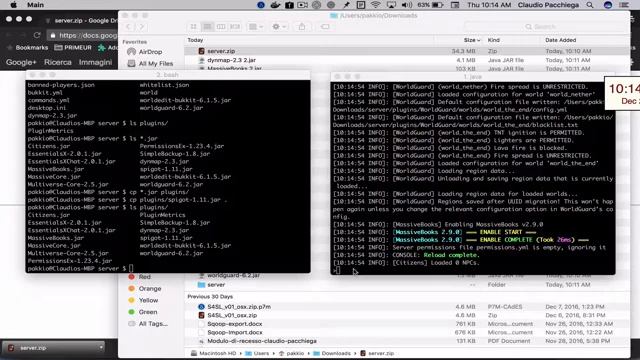Image resolution: width=640 pixels, height=360 pixels.
Task: Open Finder arrange-by dropdown
Action: point(256,27)
